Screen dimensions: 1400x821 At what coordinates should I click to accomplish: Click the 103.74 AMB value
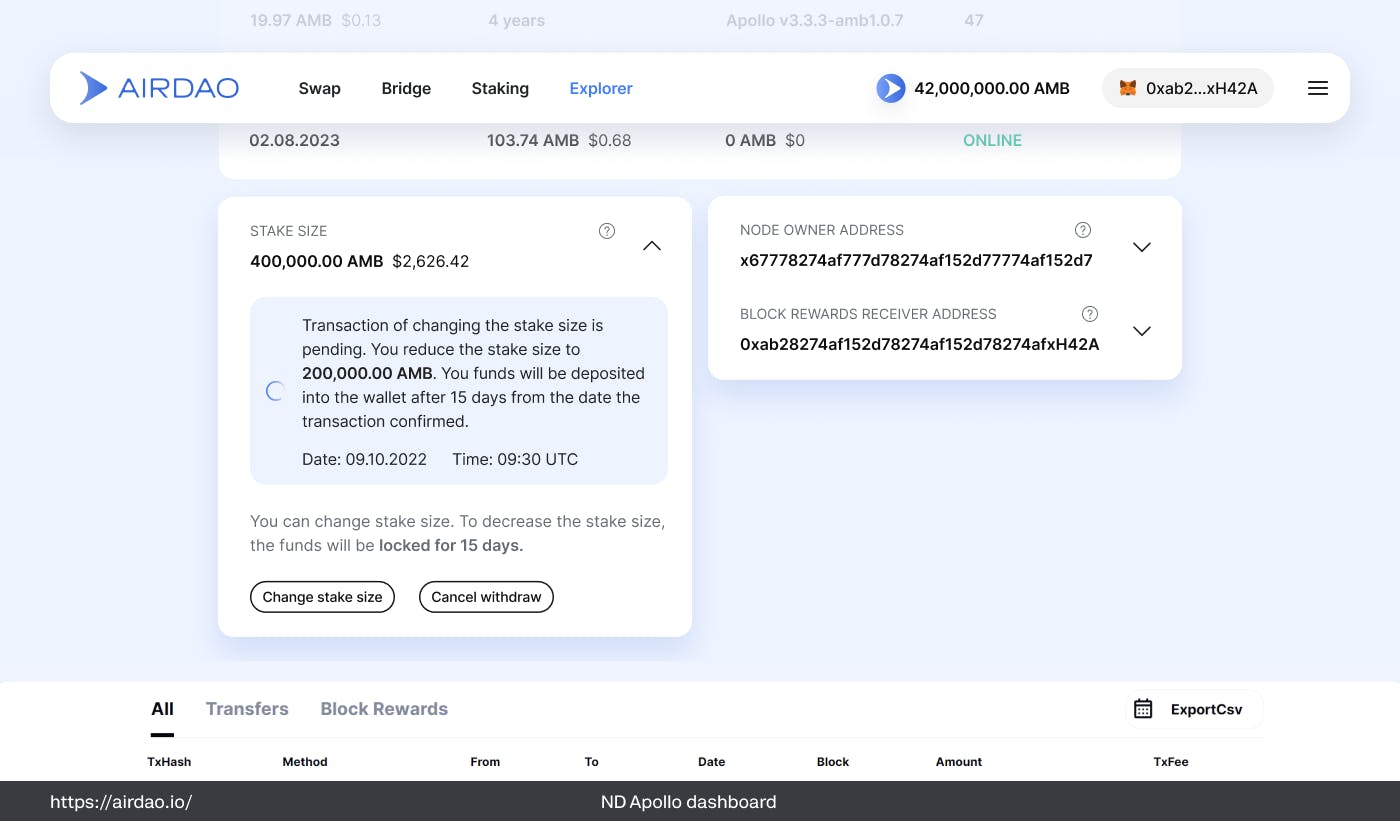[533, 140]
